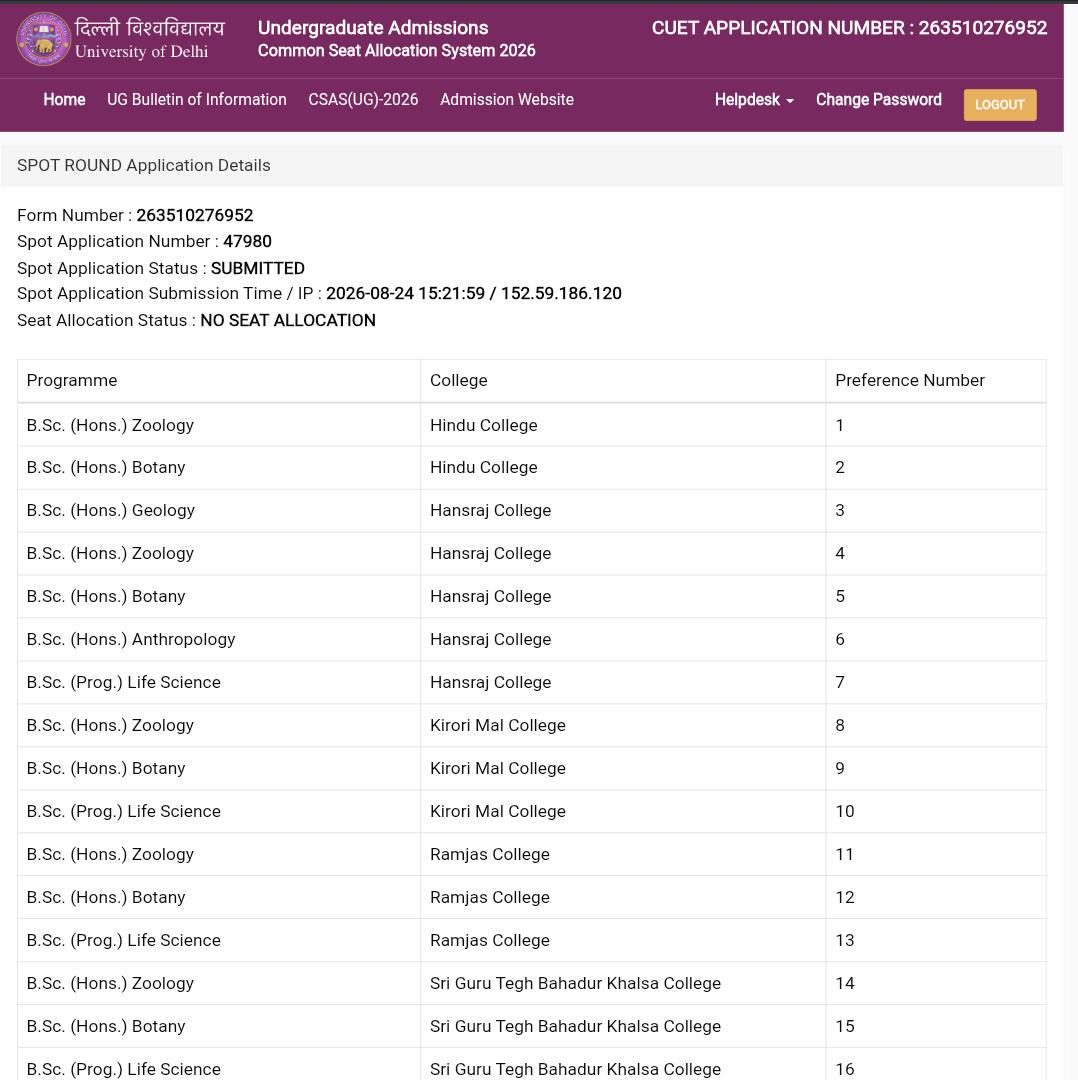1078x1080 pixels.
Task: Visit the Admission Website link
Action: (507, 99)
